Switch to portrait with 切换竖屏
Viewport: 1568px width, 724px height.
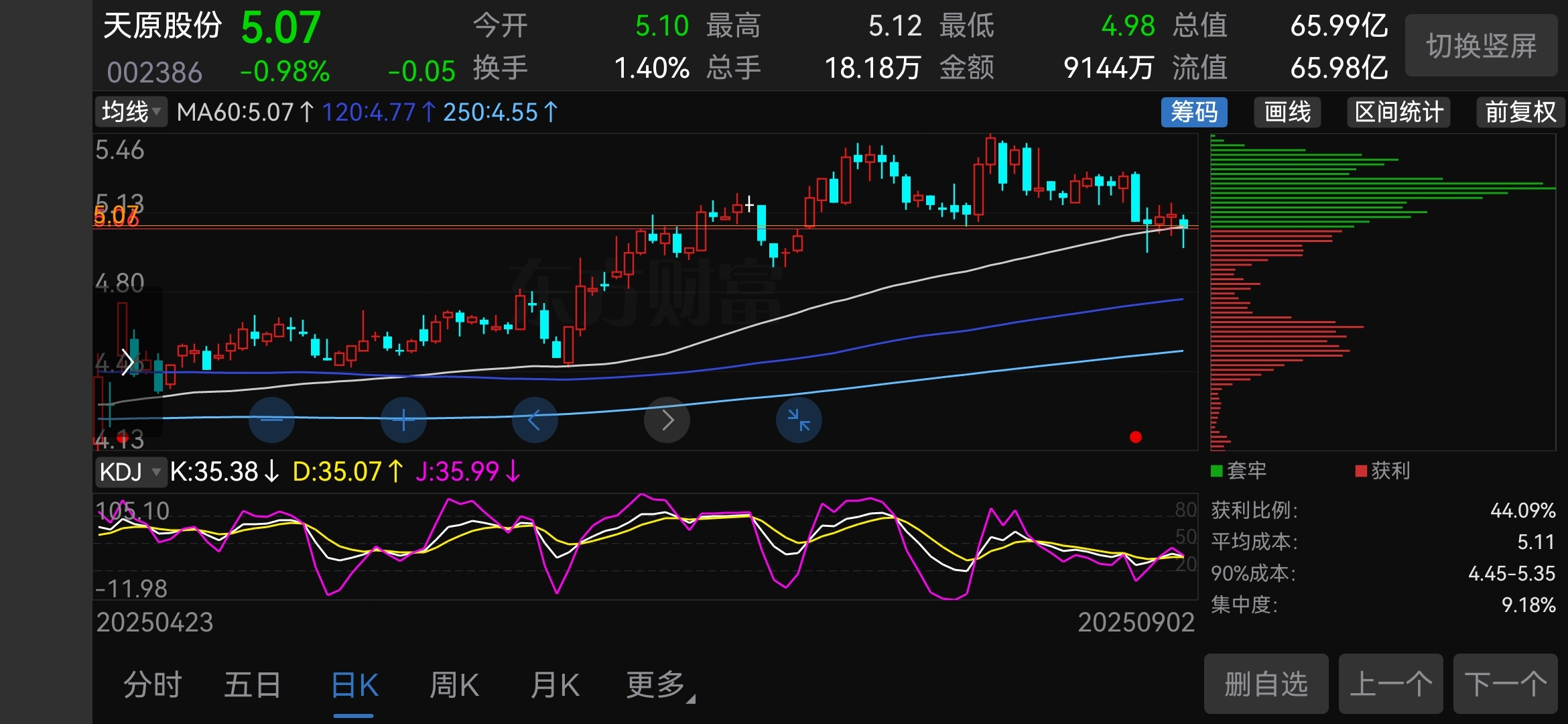tap(1481, 46)
